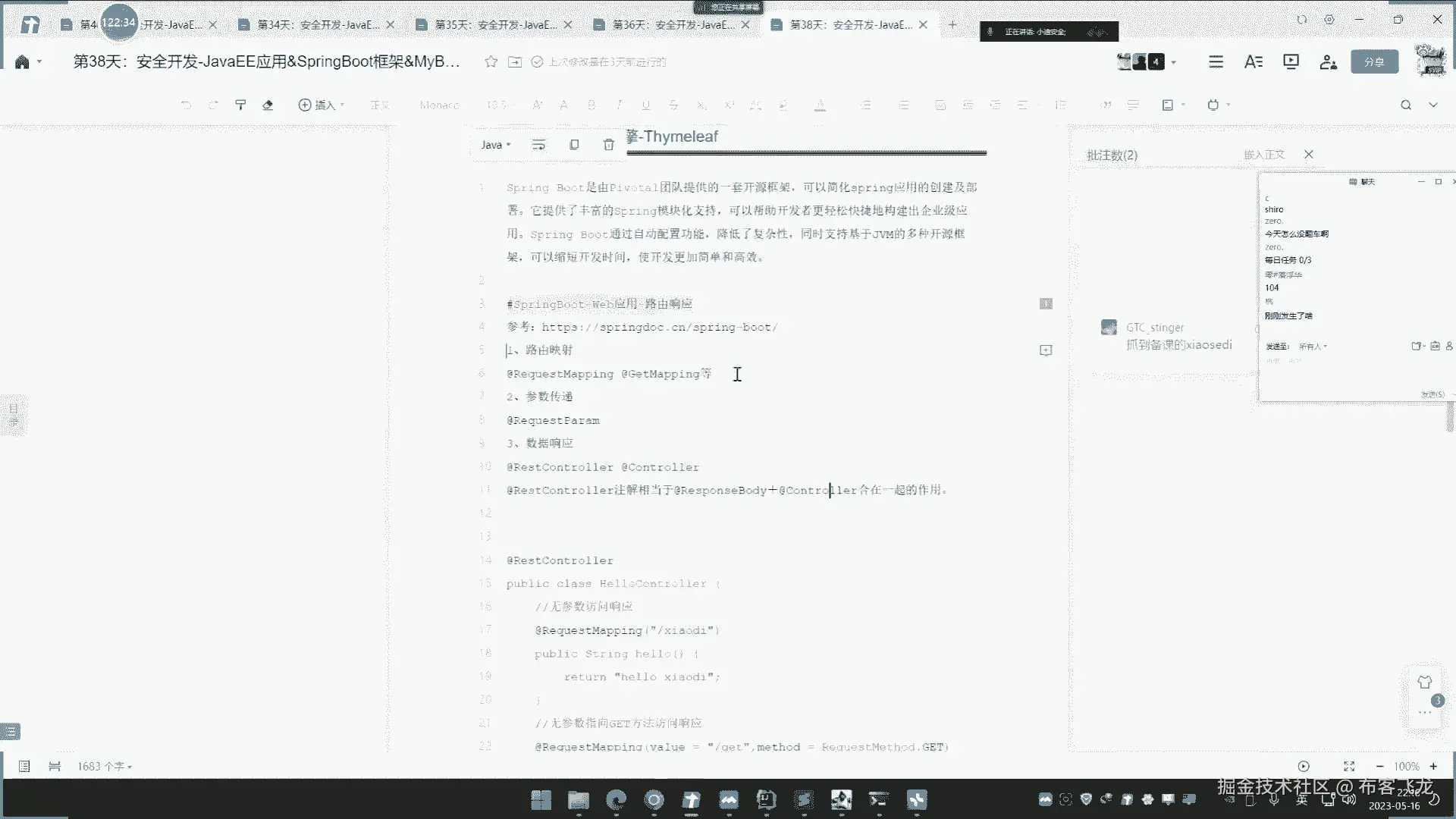
Task: Click the add collaborator icon
Action: click(1328, 62)
